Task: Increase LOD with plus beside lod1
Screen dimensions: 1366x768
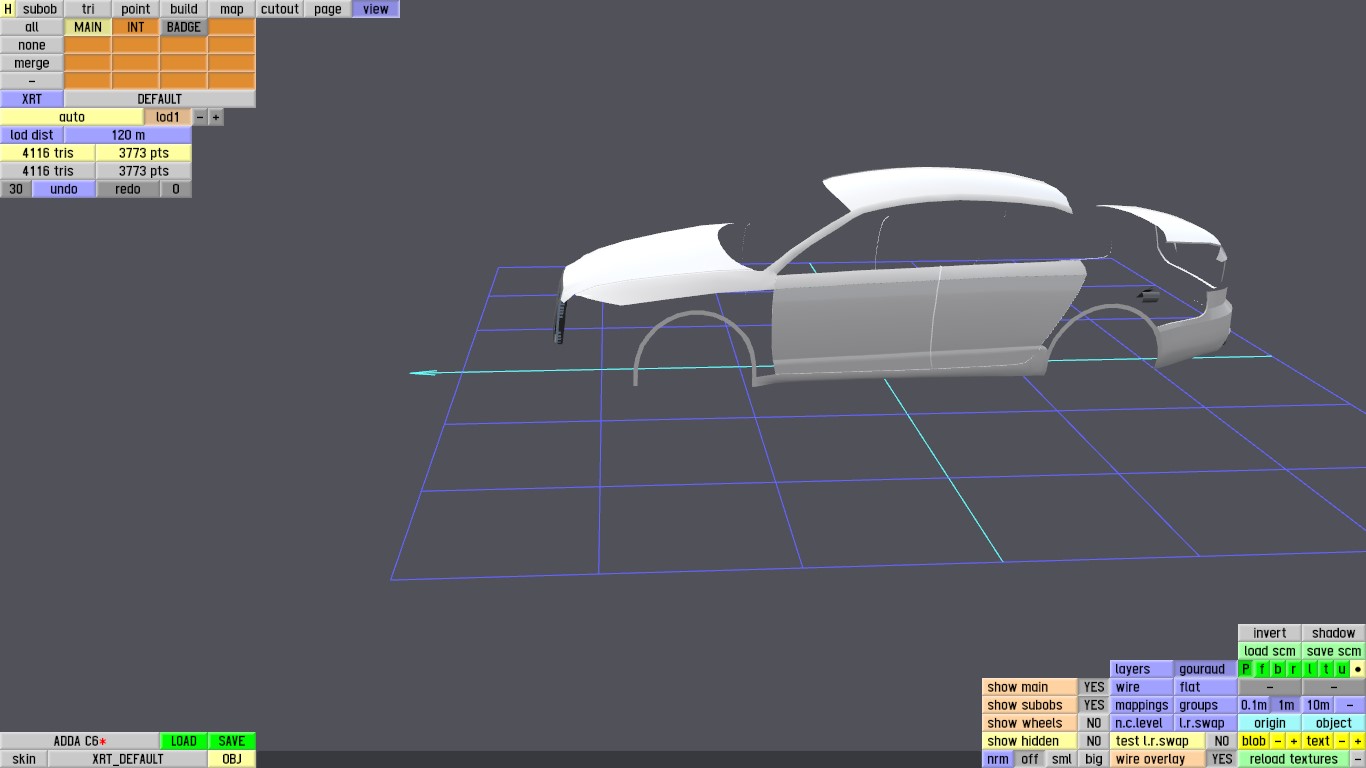Action: point(216,117)
